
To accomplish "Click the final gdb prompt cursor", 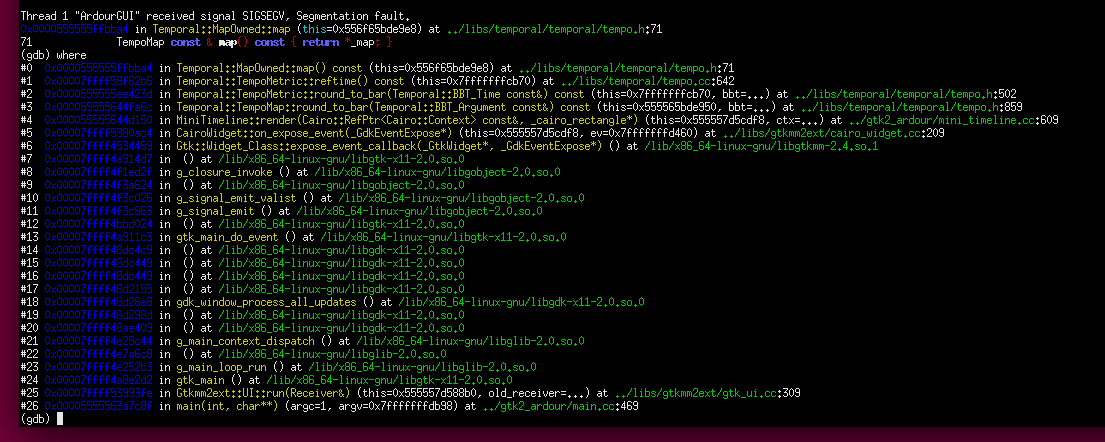I will [61, 419].
